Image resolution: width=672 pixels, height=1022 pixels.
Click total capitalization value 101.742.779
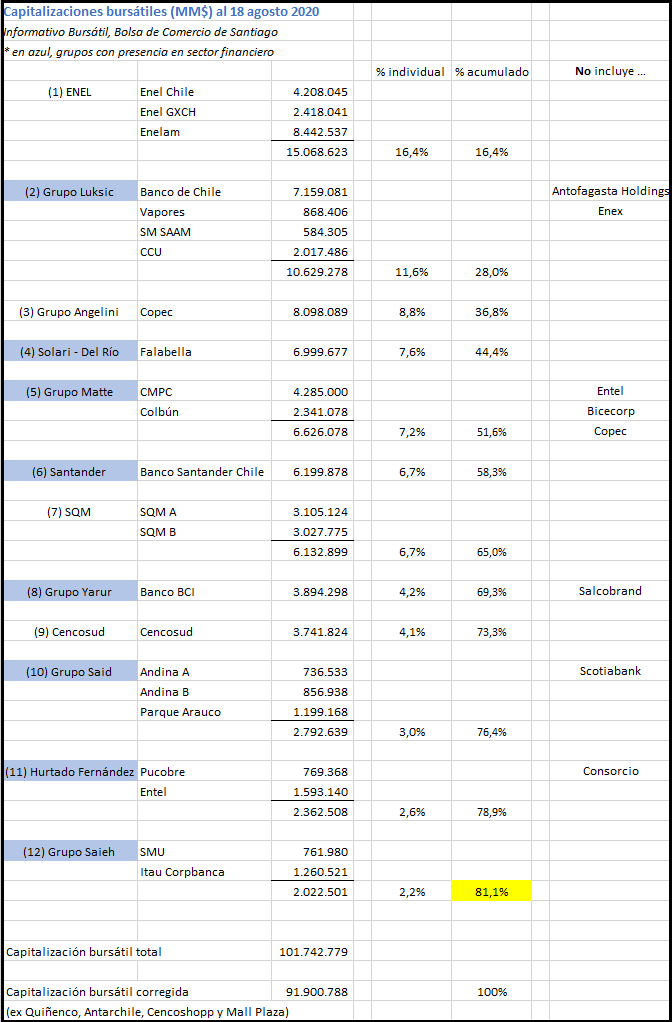(313, 952)
